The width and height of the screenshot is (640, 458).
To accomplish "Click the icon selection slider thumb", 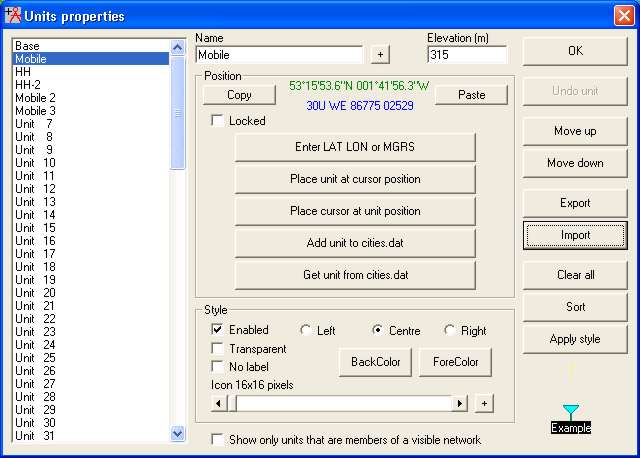I will (232, 403).
